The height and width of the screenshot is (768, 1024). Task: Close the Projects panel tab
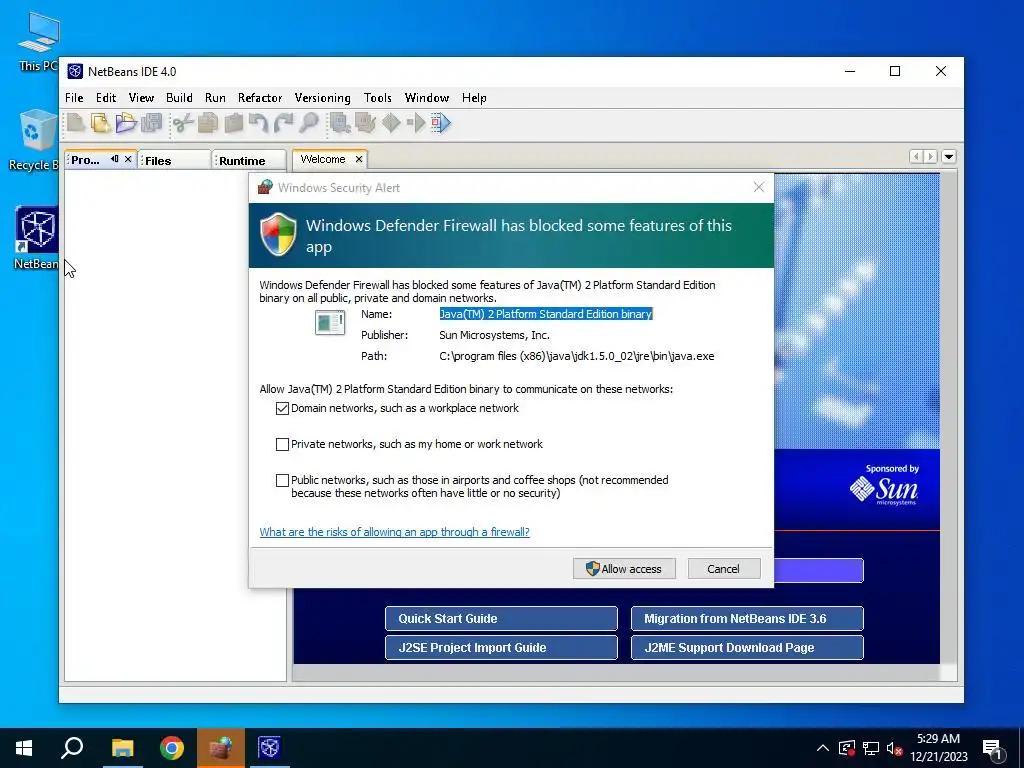[x=128, y=159]
